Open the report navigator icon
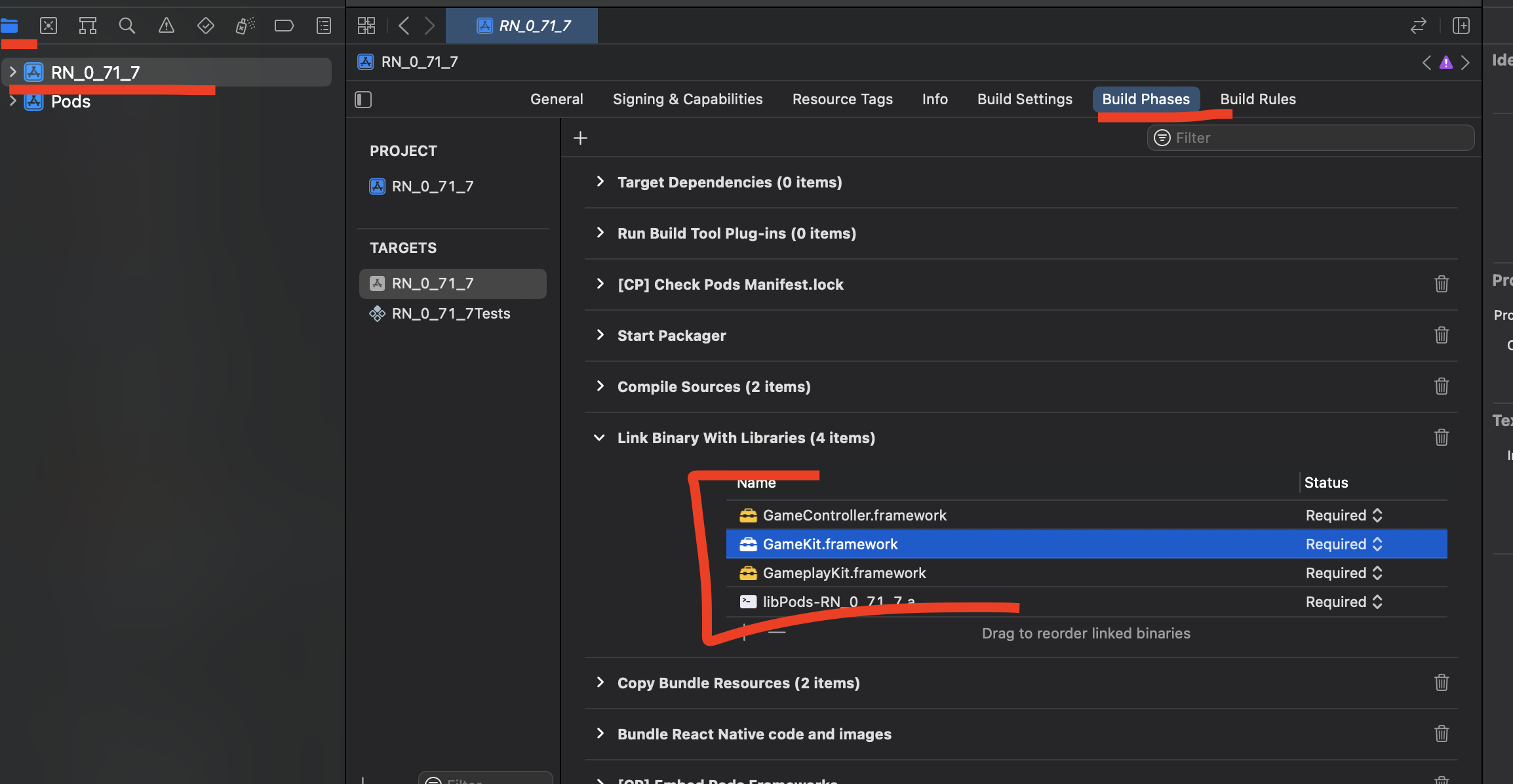This screenshot has height=784, width=1513. [x=323, y=26]
